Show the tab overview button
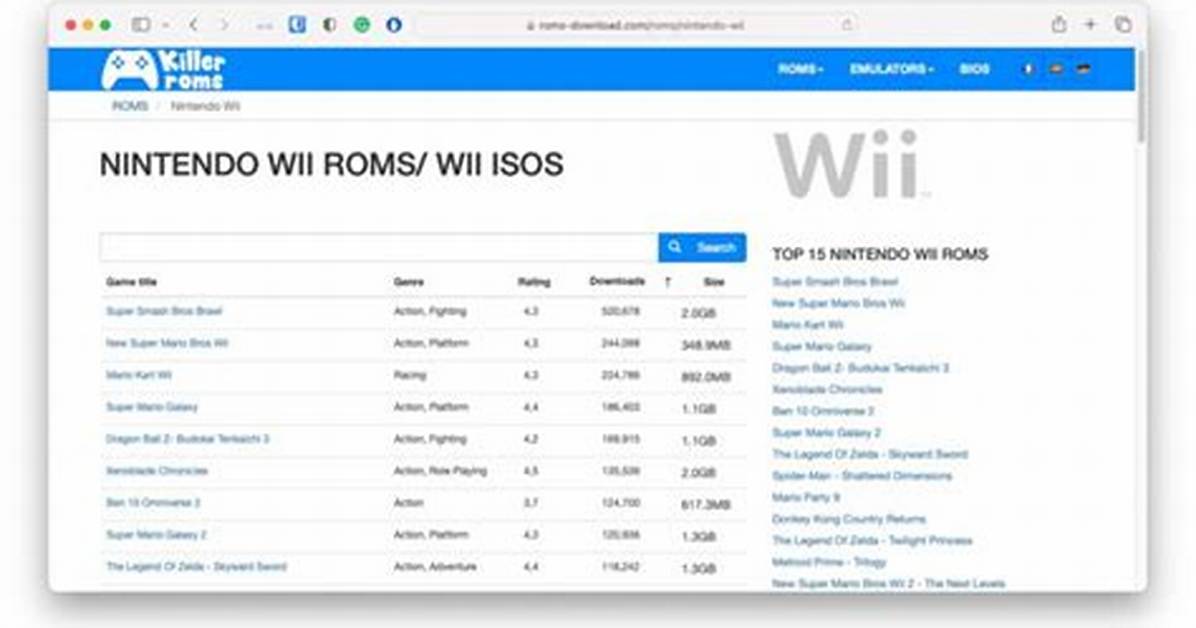The image size is (1196, 628). click(x=1123, y=24)
